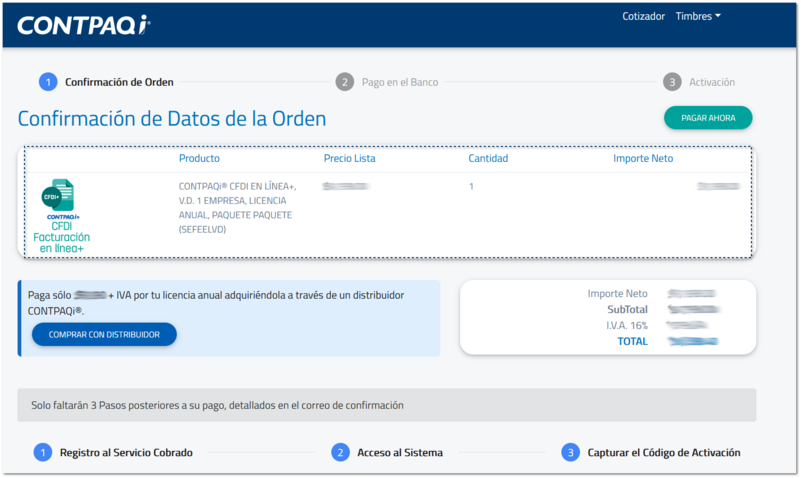Select the Confirmación de Orden step label

coord(119,82)
